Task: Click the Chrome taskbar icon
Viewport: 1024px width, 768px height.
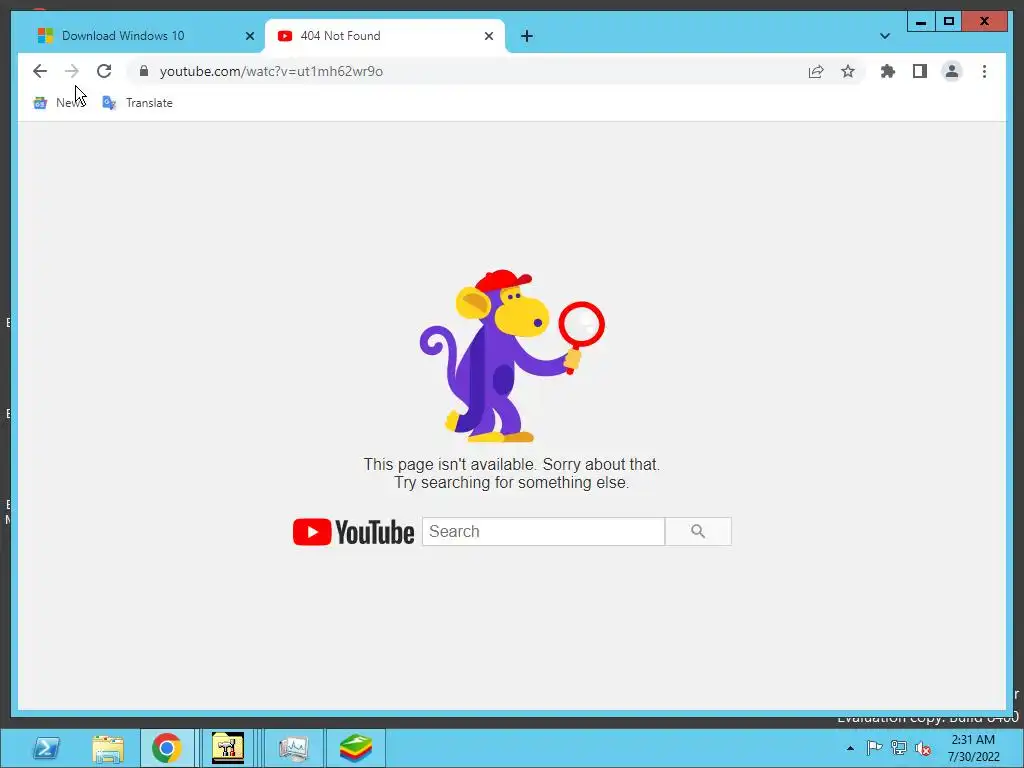Action: pyautogui.click(x=167, y=748)
